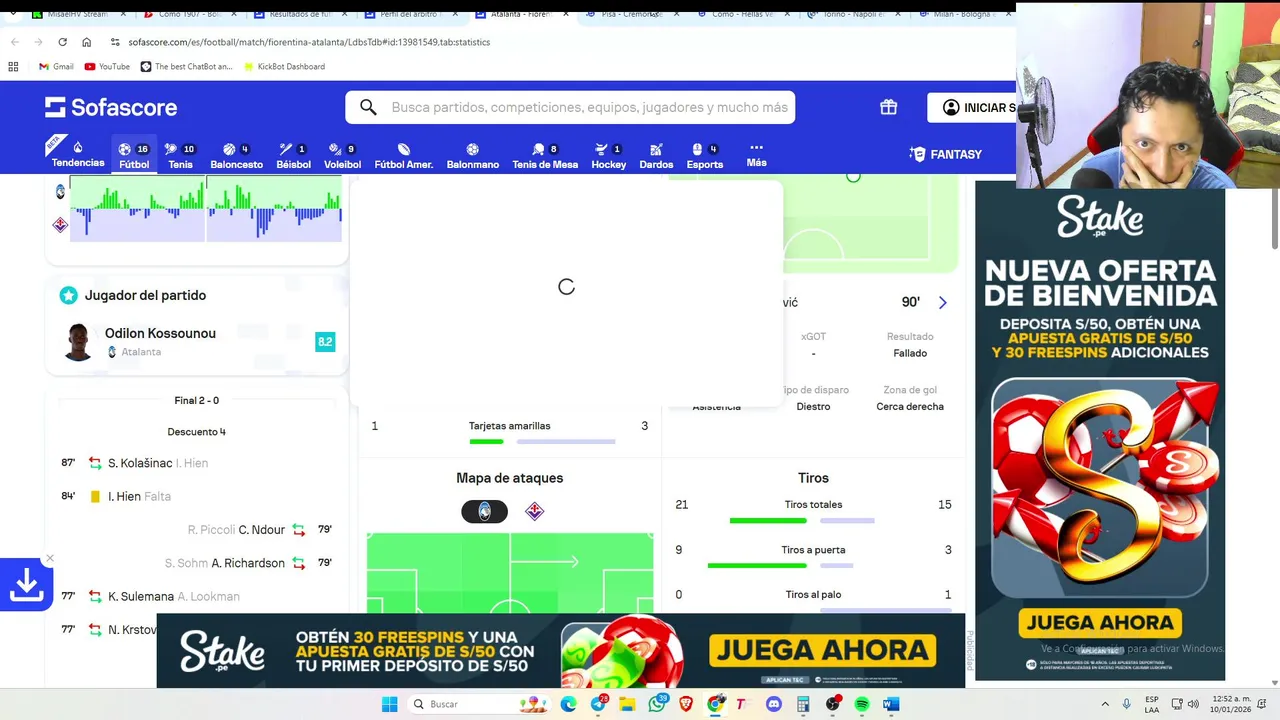This screenshot has height=720, width=1280.
Task: Click the blue download arrow icon
Action: (x=26, y=585)
